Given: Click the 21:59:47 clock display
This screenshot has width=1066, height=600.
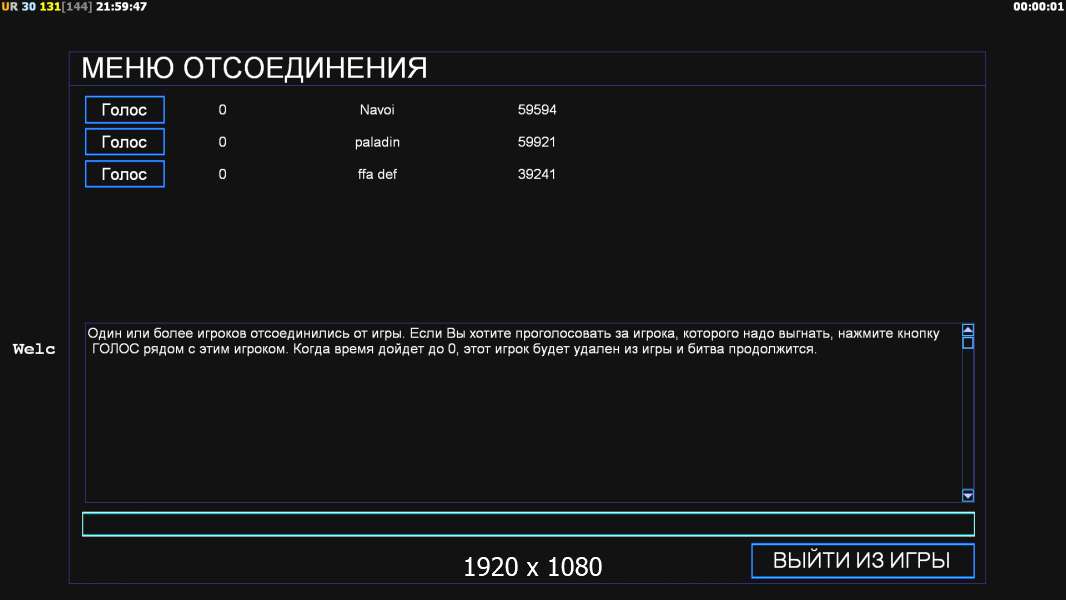Looking at the screenshot, I should tap(121, 7).
